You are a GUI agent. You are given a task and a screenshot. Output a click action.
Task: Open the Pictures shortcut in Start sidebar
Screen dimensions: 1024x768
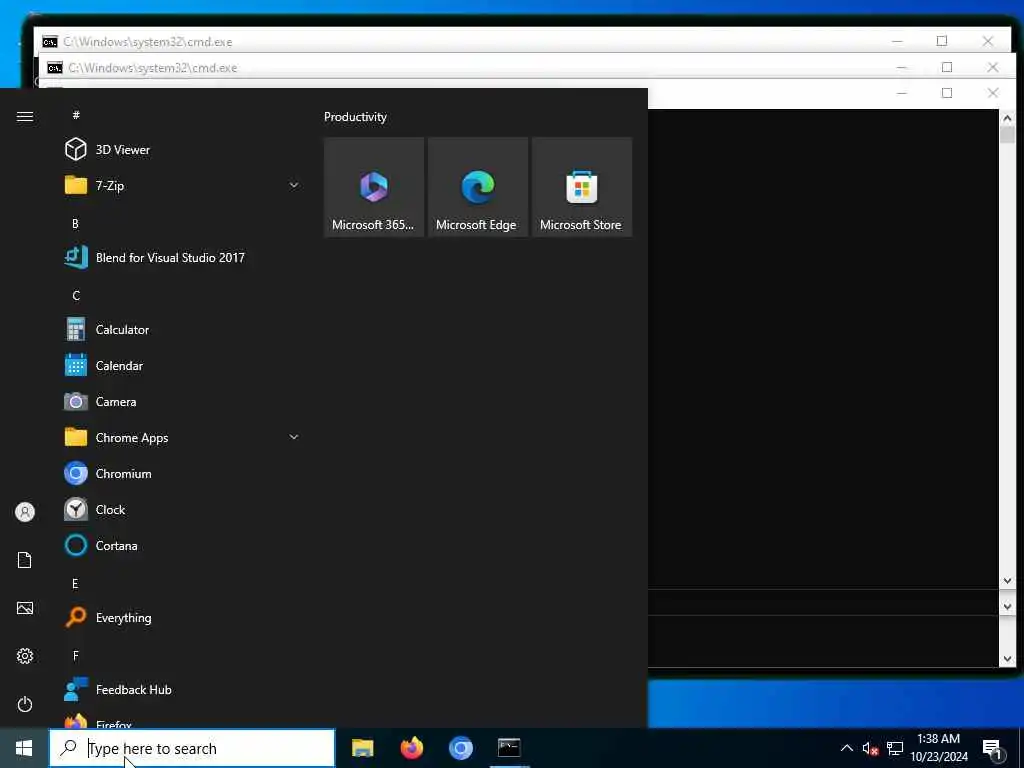point(25,608)
